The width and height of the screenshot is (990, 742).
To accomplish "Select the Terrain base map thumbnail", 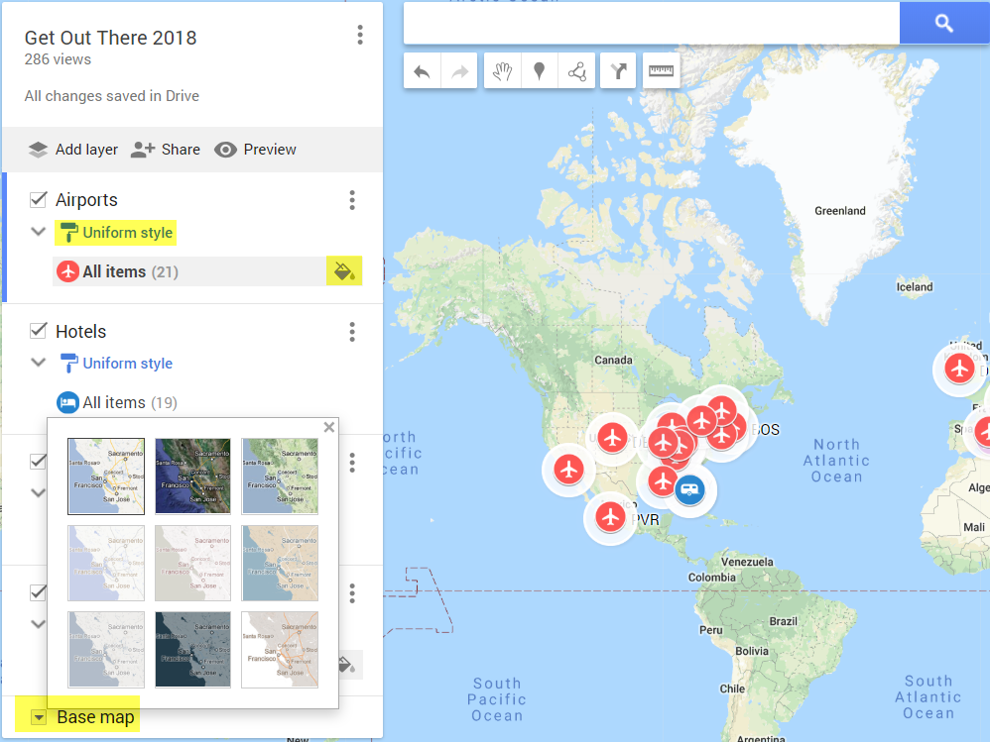I will point(280,477).
